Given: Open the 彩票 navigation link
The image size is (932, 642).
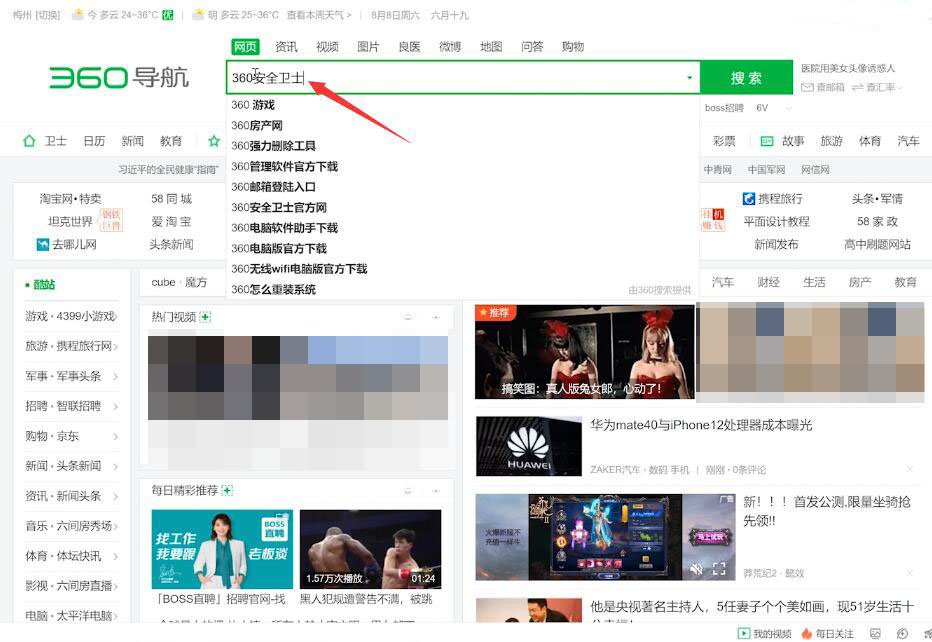Looking at the screenshot, I should [724, 141].
